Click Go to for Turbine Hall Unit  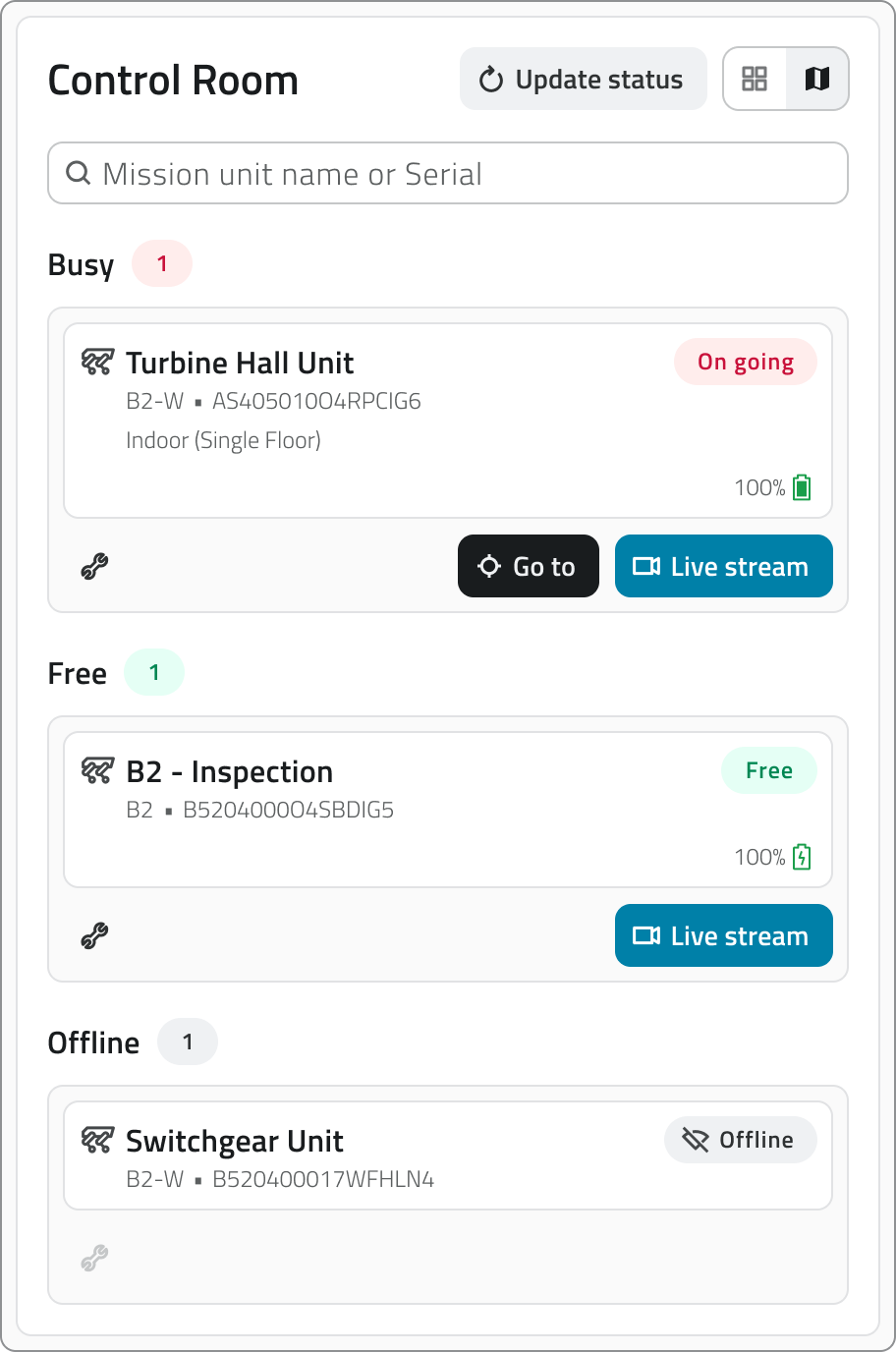tap(529, 566)
